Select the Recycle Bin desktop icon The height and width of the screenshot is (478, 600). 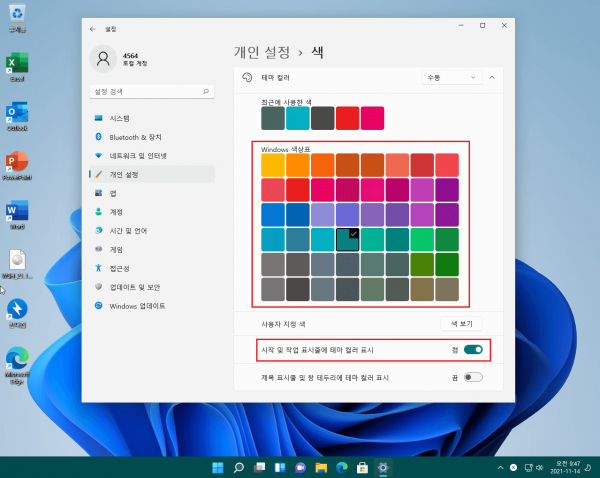[x=17, y=19]
